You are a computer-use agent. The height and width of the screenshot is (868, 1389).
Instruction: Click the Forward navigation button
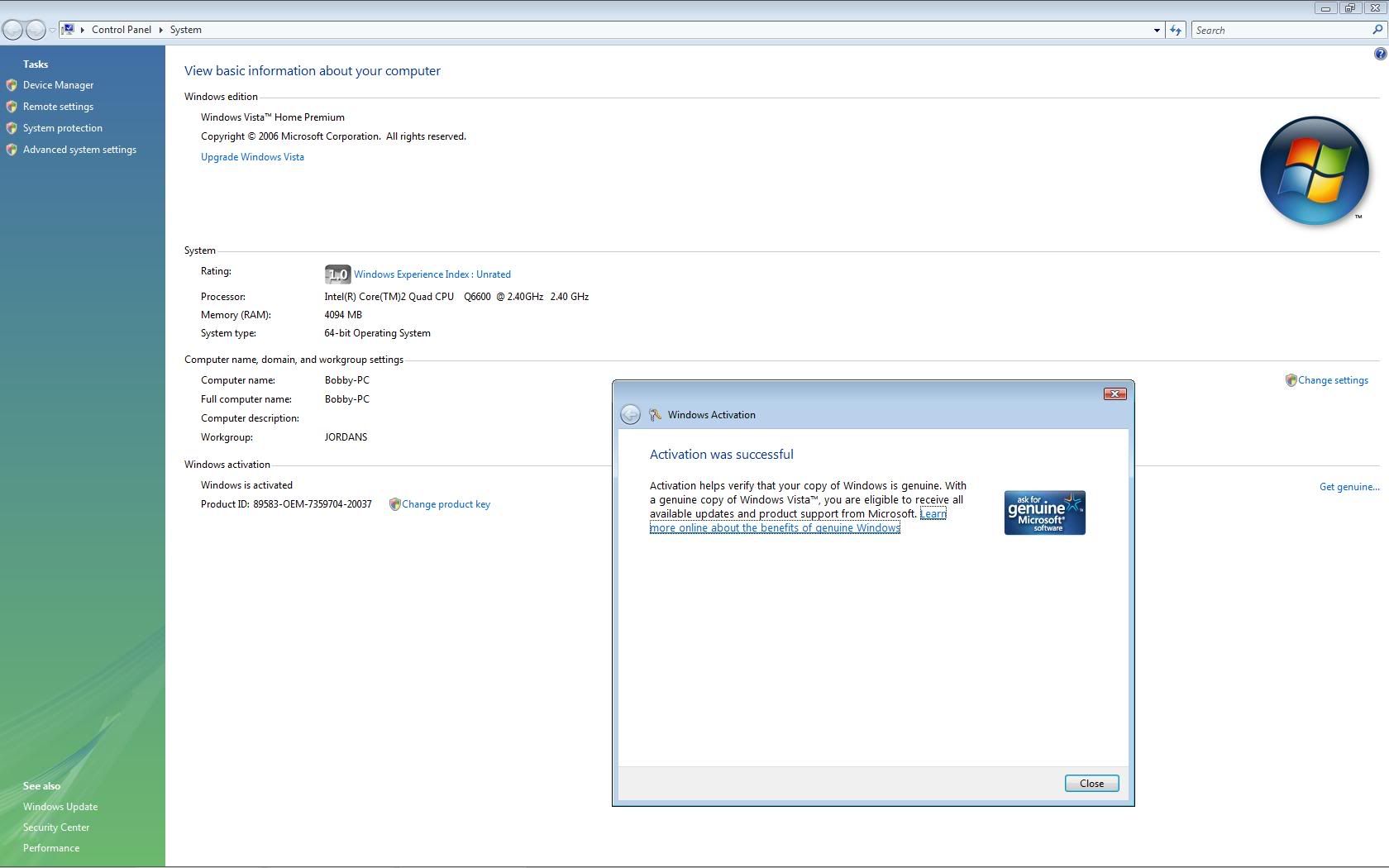click(36, 31)
